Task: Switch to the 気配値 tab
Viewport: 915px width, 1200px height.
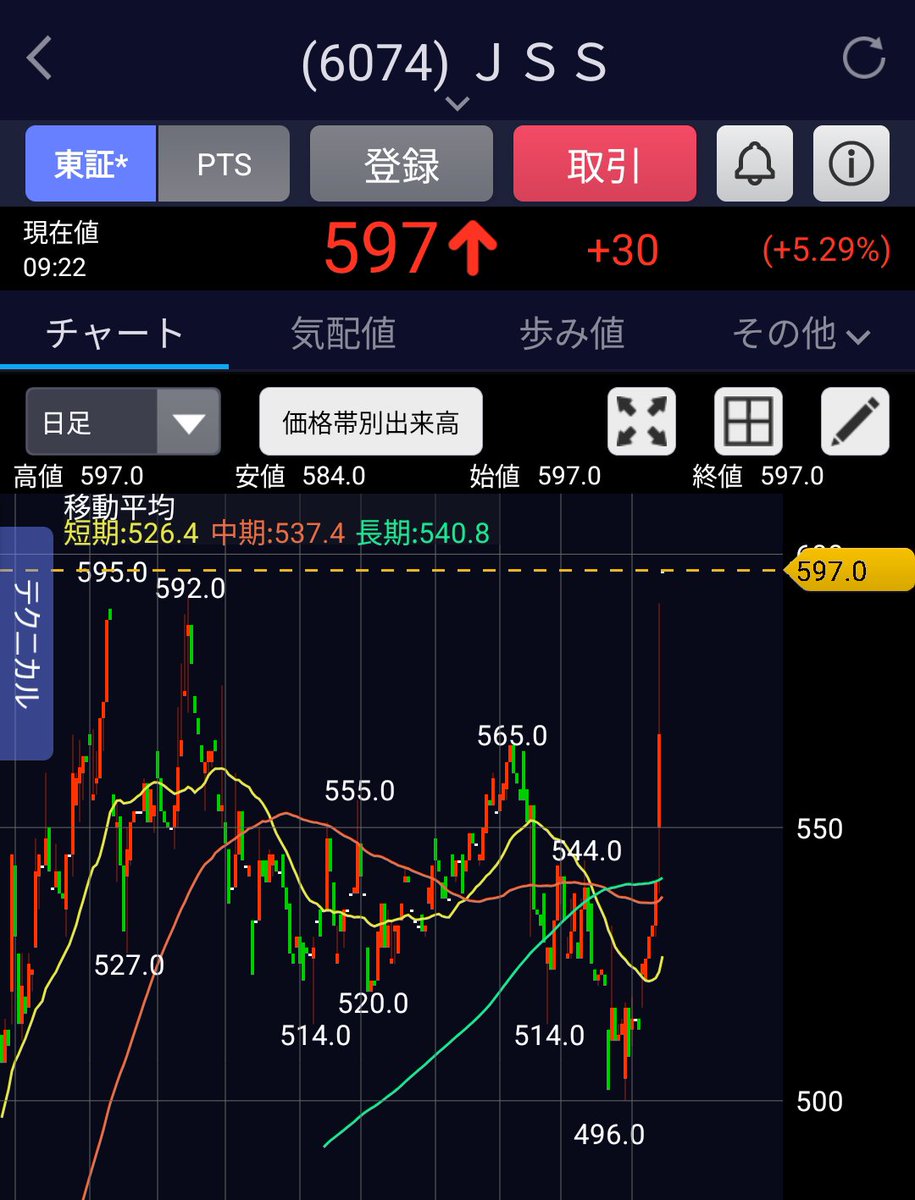Action: tap(343, 333)
